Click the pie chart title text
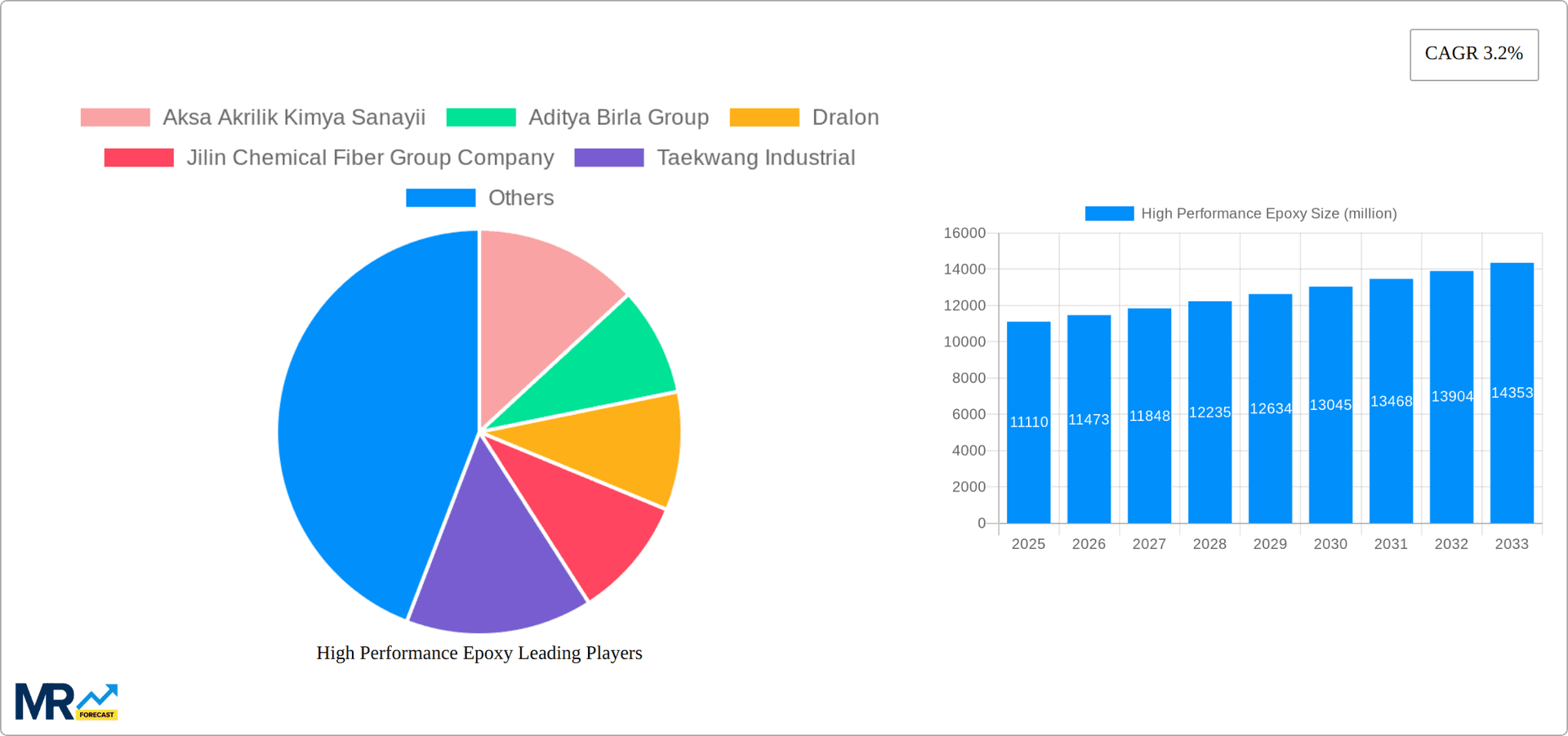Screen dimensions: 1568x736 479,653
